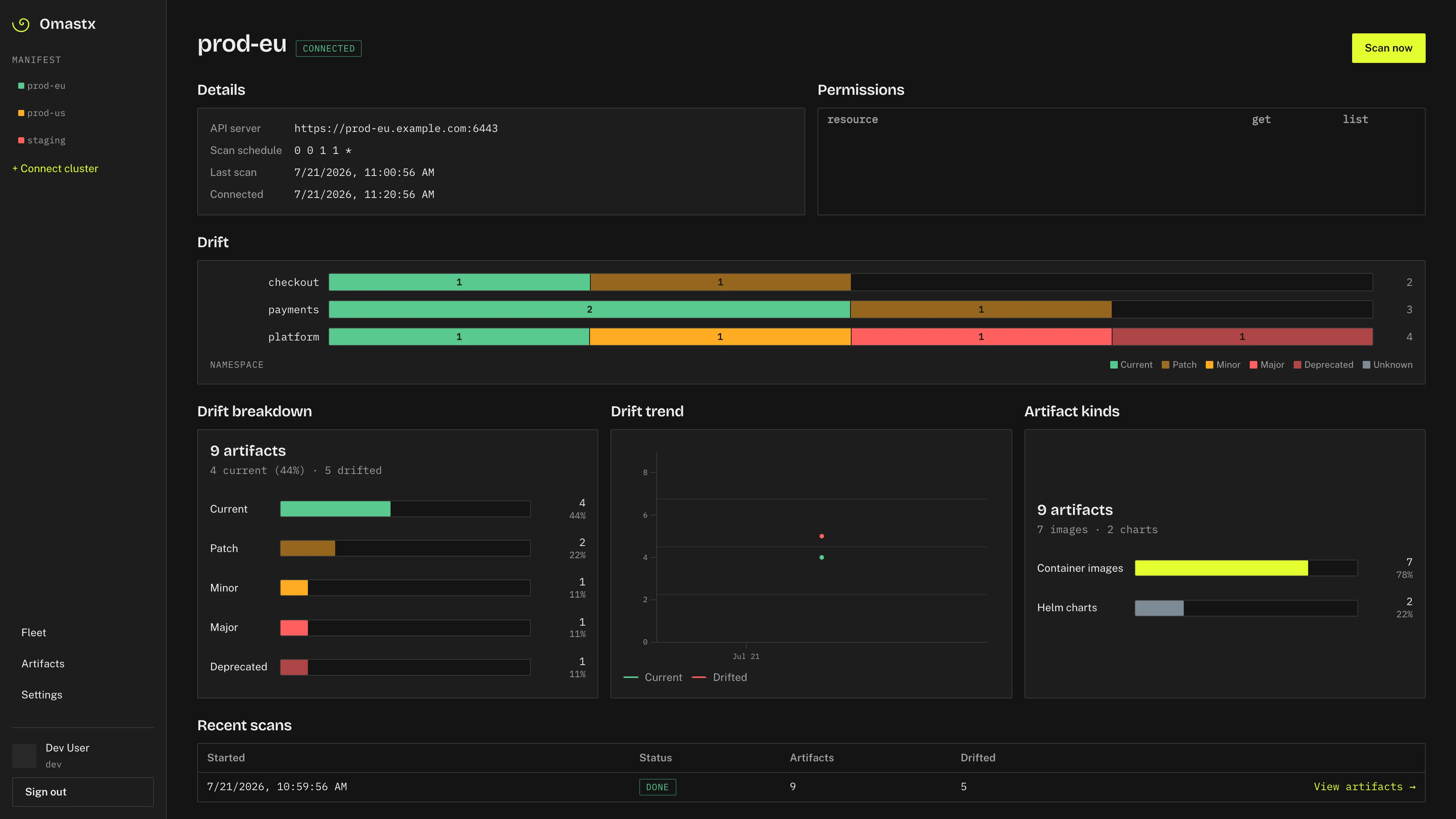The width and height of the screenshot is (1456, 819).
Task: Select the payments brown Patch bar segment
Action: 981,309
